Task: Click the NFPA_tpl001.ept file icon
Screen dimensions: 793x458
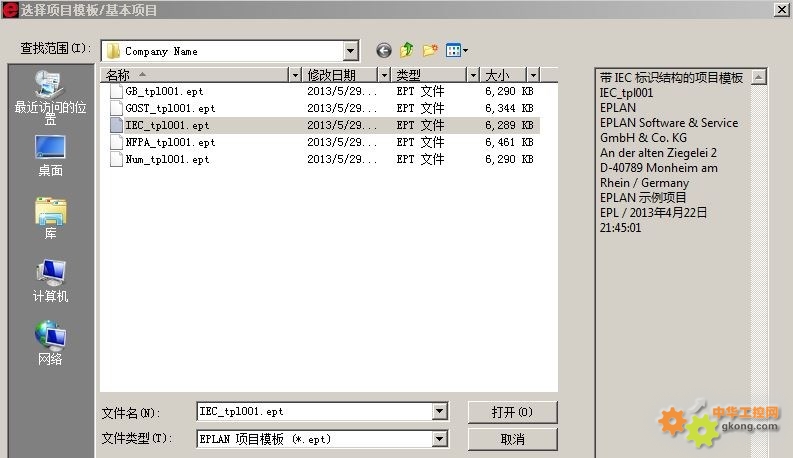Action: click(x=116, y=143)
